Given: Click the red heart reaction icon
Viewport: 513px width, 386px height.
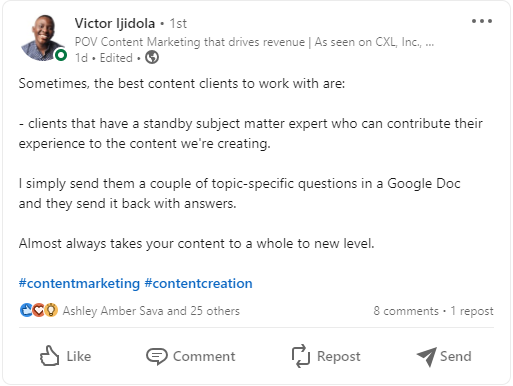Looking at the screenshot, I should click(x=38, y=310).
